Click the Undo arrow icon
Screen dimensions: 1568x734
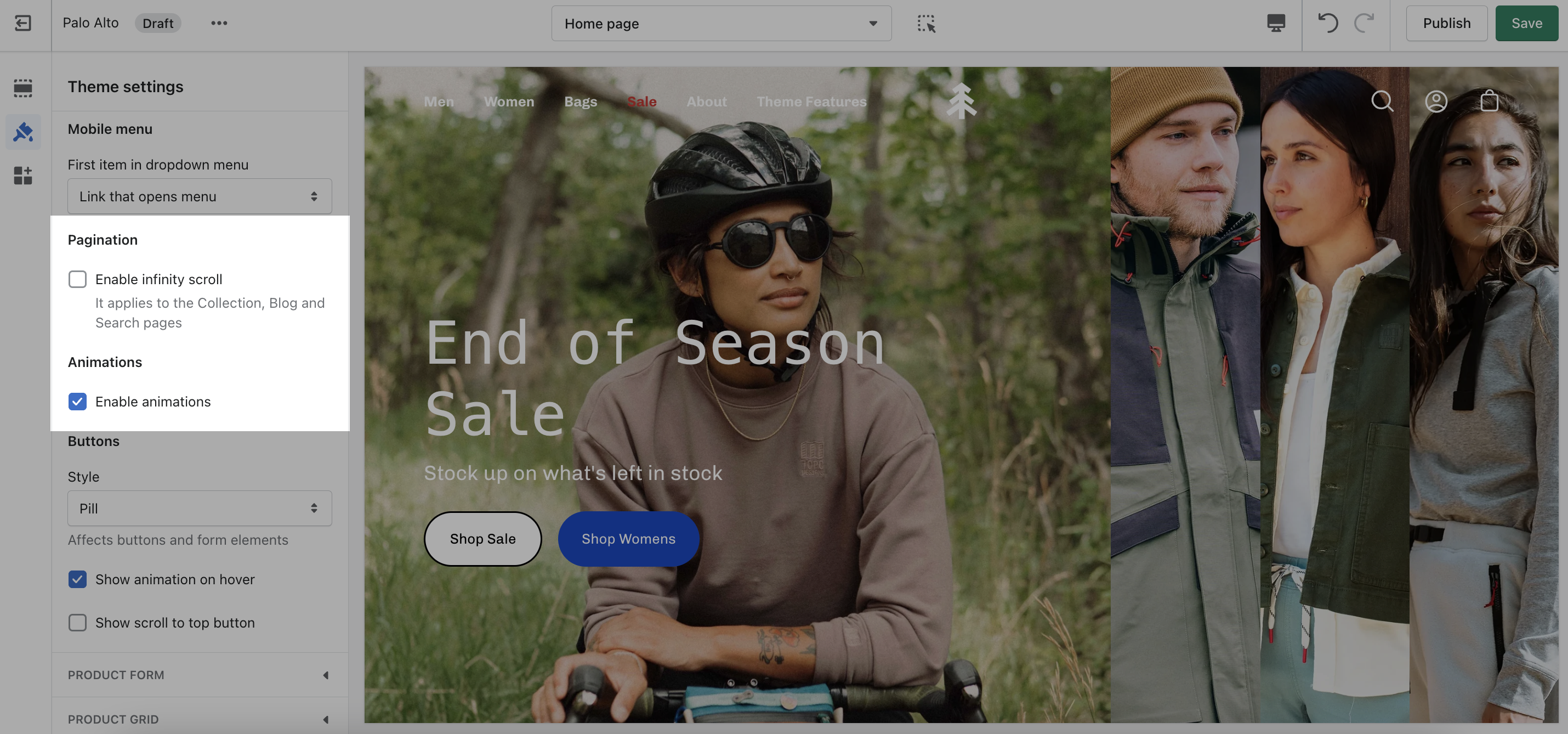tap(1328, 23)
